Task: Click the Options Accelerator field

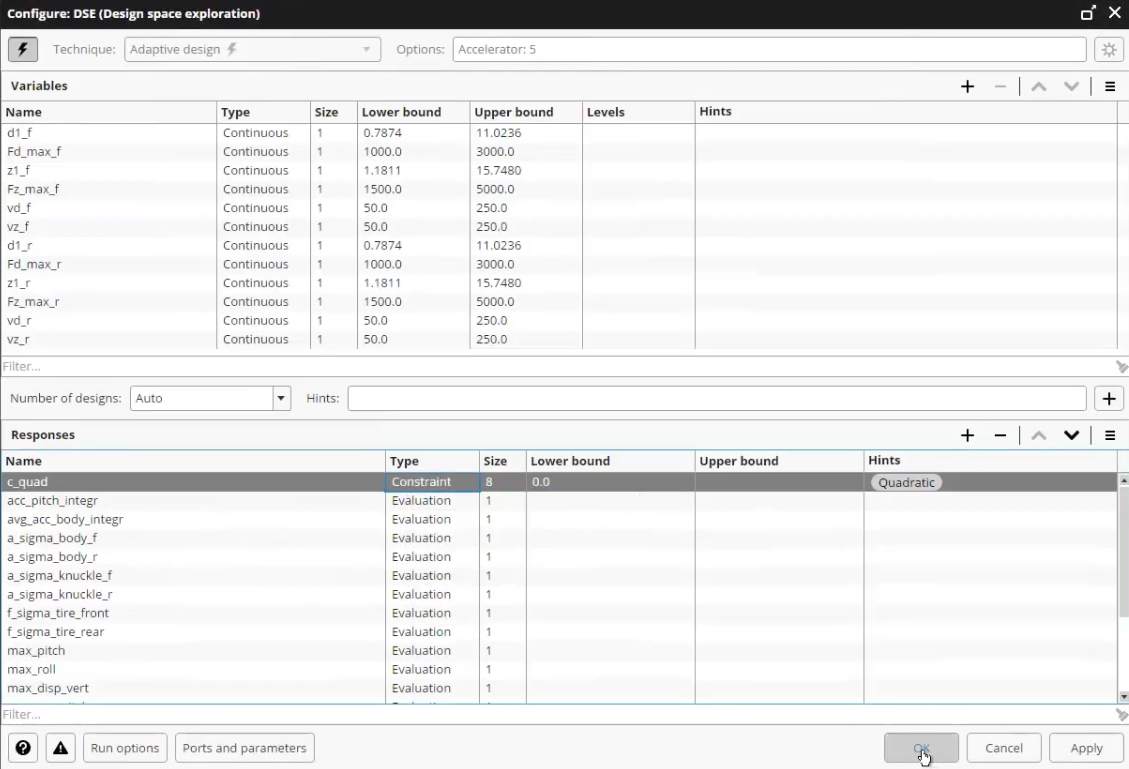Action: pyautogui.click(x=769, y=49)
